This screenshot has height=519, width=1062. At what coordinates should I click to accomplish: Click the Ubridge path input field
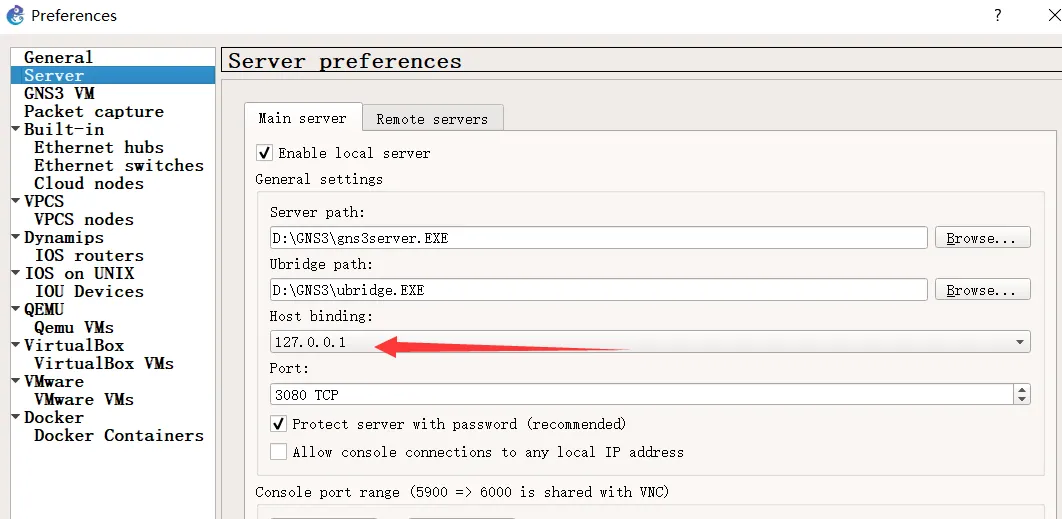[598, 290]
